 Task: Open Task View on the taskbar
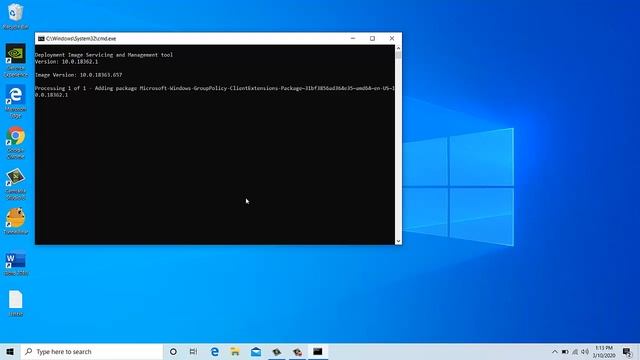coord(193,351)
